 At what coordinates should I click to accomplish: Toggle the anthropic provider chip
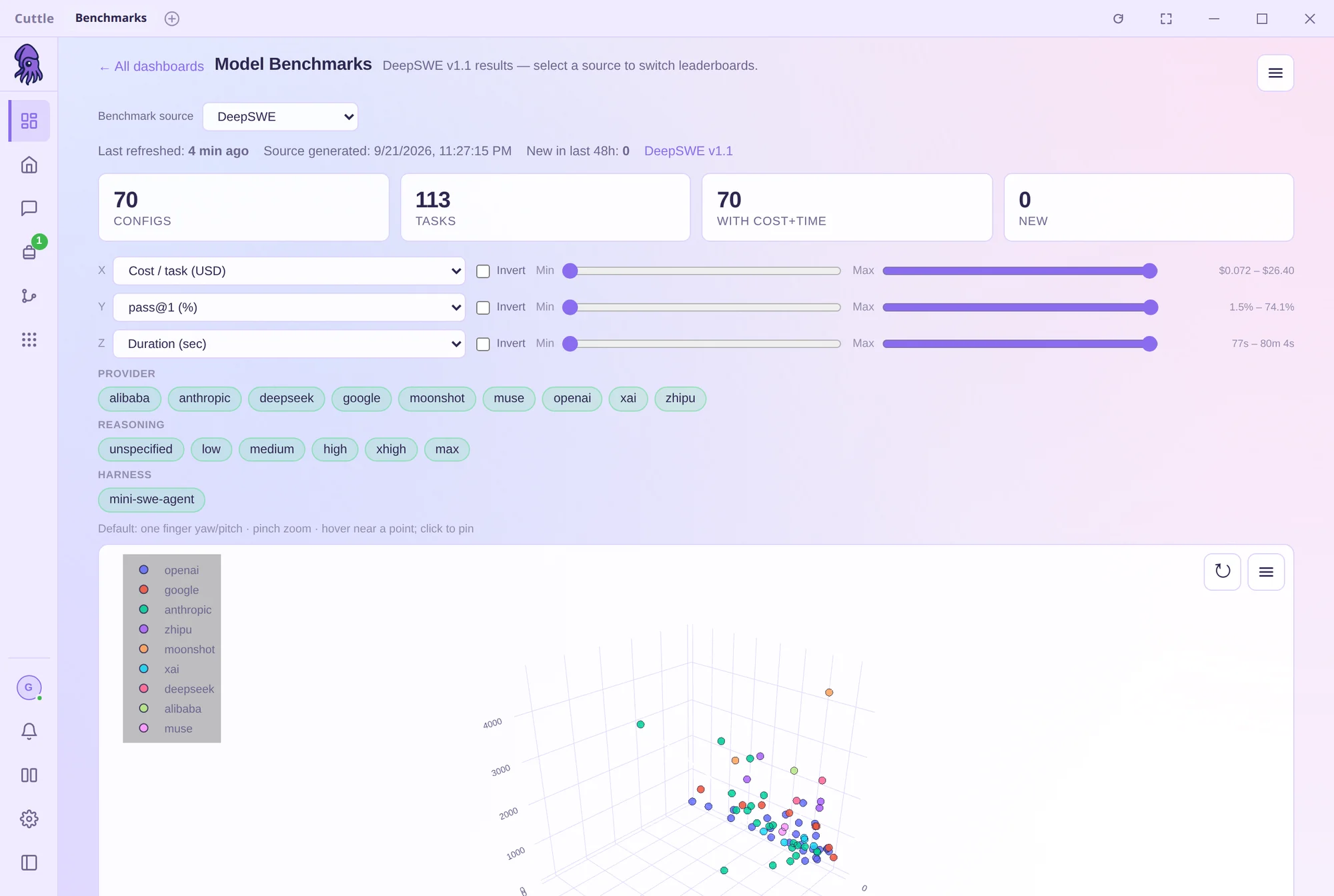[x=204, y=399]
